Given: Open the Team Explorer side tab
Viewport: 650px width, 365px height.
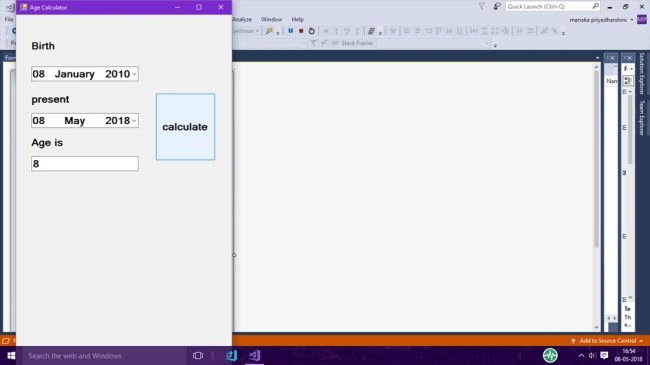Looking at the screenshot, I should (x=642, y=118).
